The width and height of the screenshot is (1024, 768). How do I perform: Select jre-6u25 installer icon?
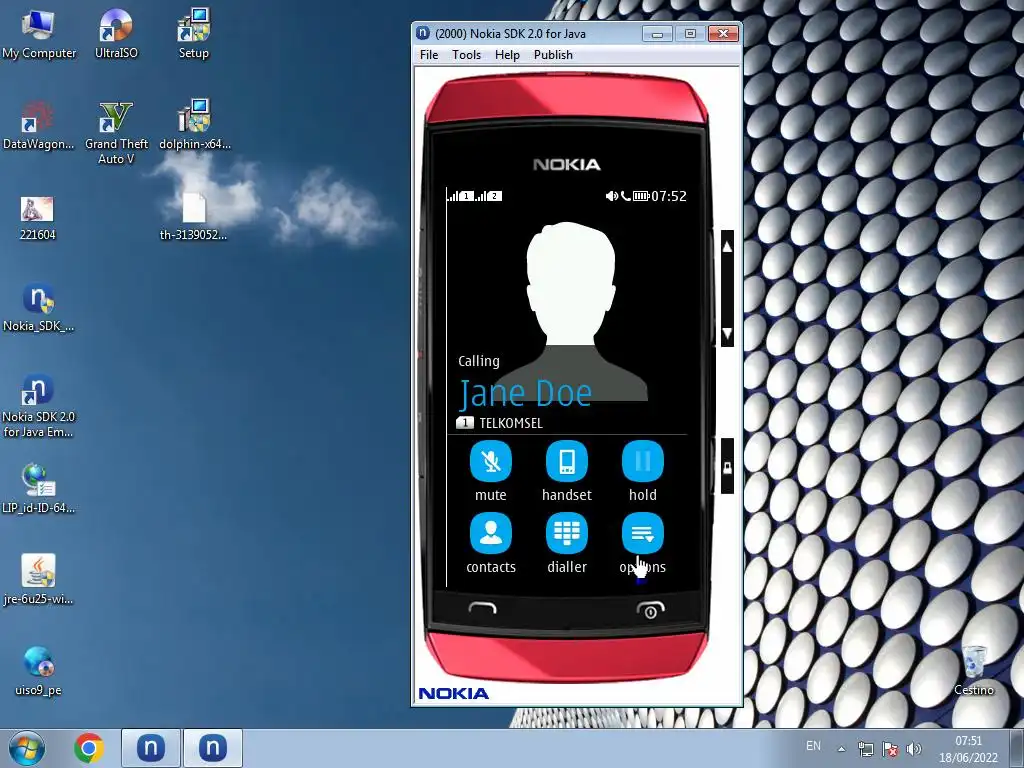tap(38, 580)
